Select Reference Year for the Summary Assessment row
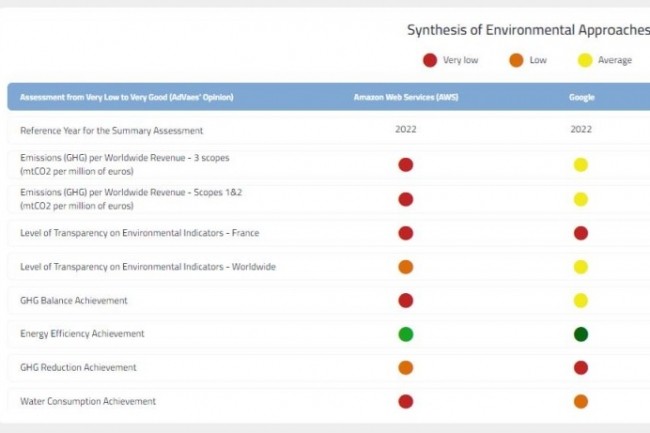Screen dimensions: 650x433 click(x=328, y=130)
